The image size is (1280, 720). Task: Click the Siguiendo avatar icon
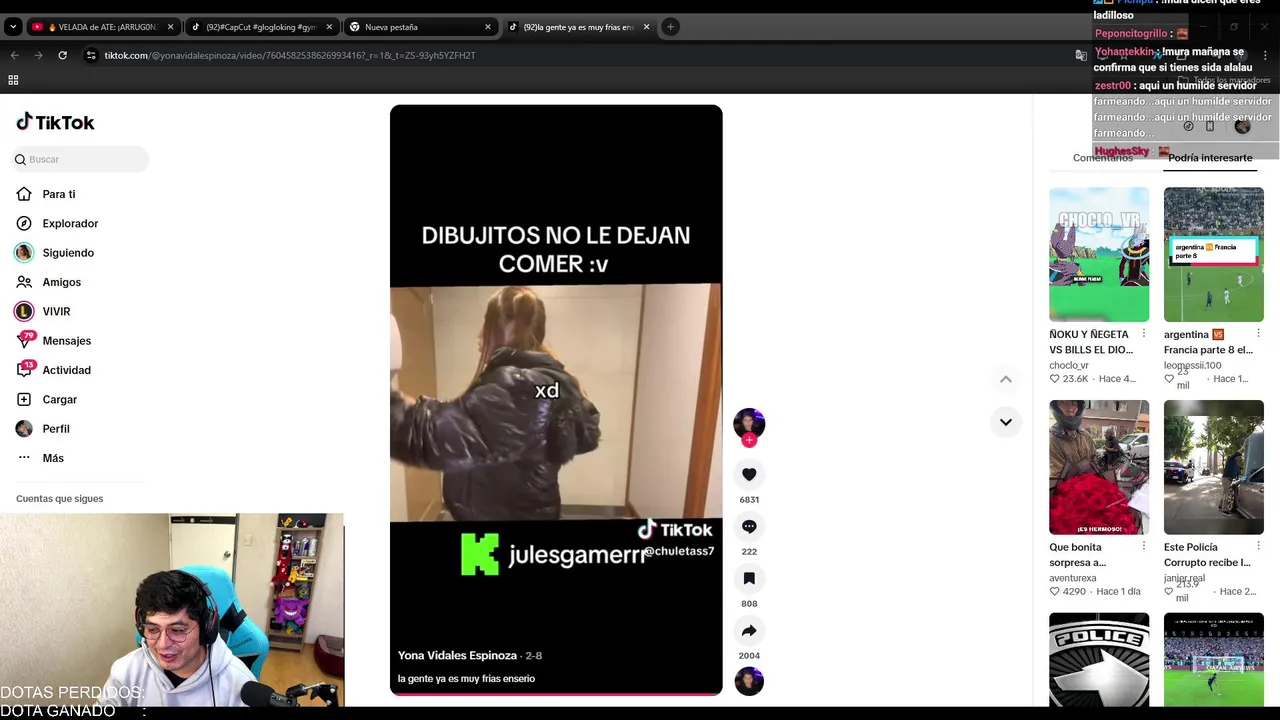click(x=24, y=253)
